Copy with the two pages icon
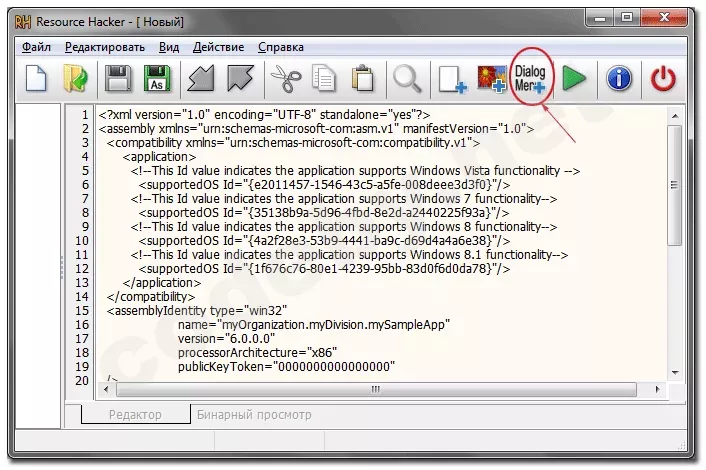This screenshot has height=470, width=706. coord(324,79)
